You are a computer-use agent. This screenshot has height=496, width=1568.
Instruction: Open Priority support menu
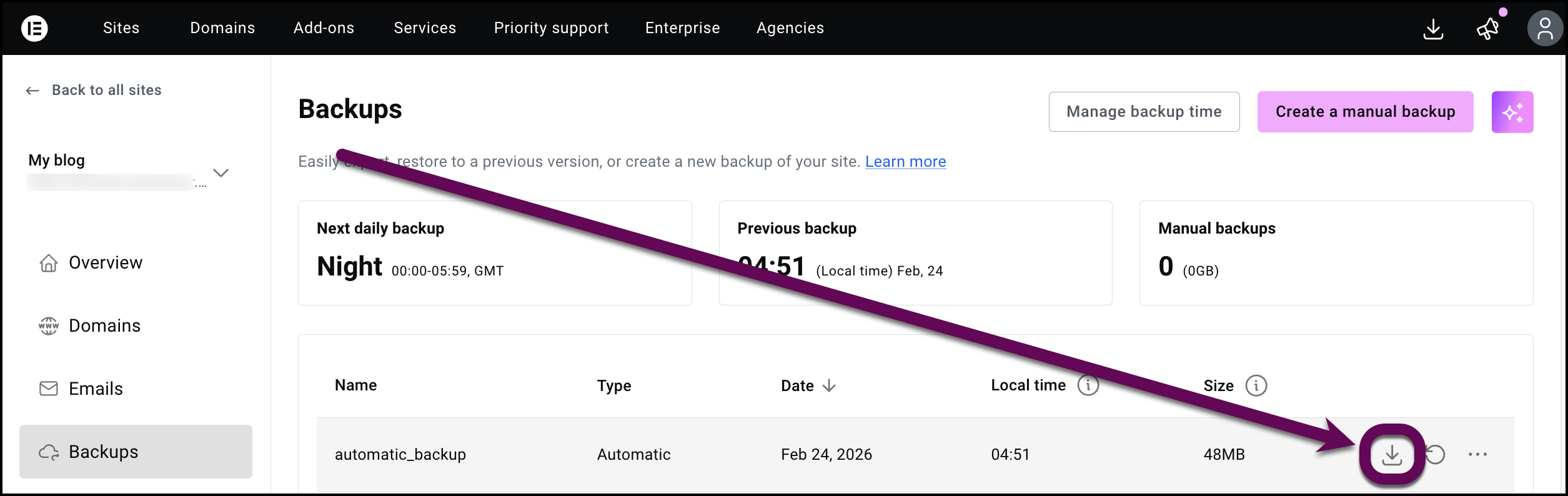pyautogui.click(x=551, y=28)
